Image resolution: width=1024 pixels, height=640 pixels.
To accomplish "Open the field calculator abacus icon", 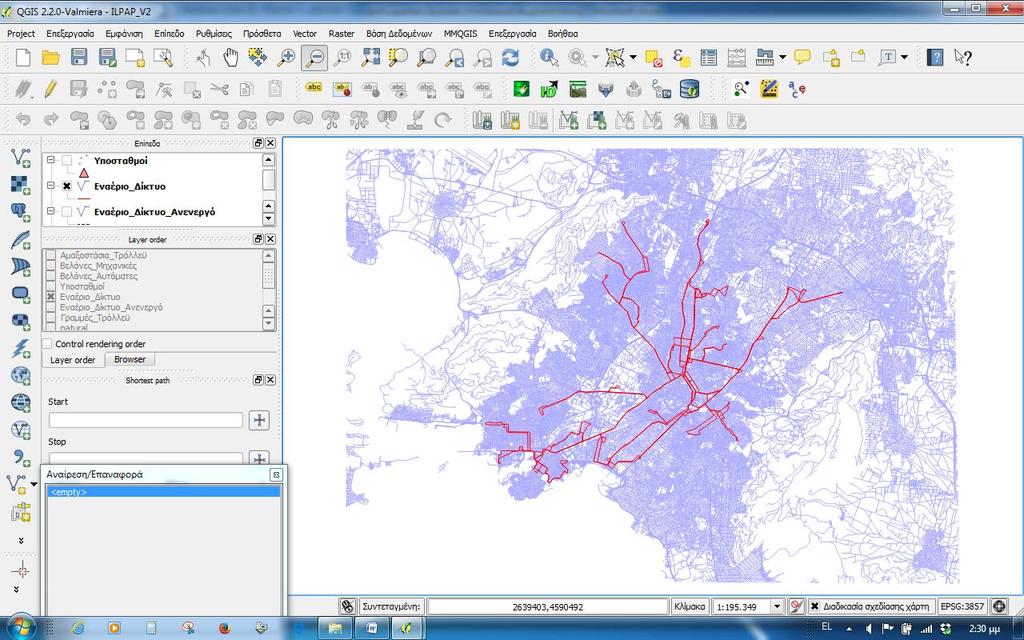I will click(737, 57).
